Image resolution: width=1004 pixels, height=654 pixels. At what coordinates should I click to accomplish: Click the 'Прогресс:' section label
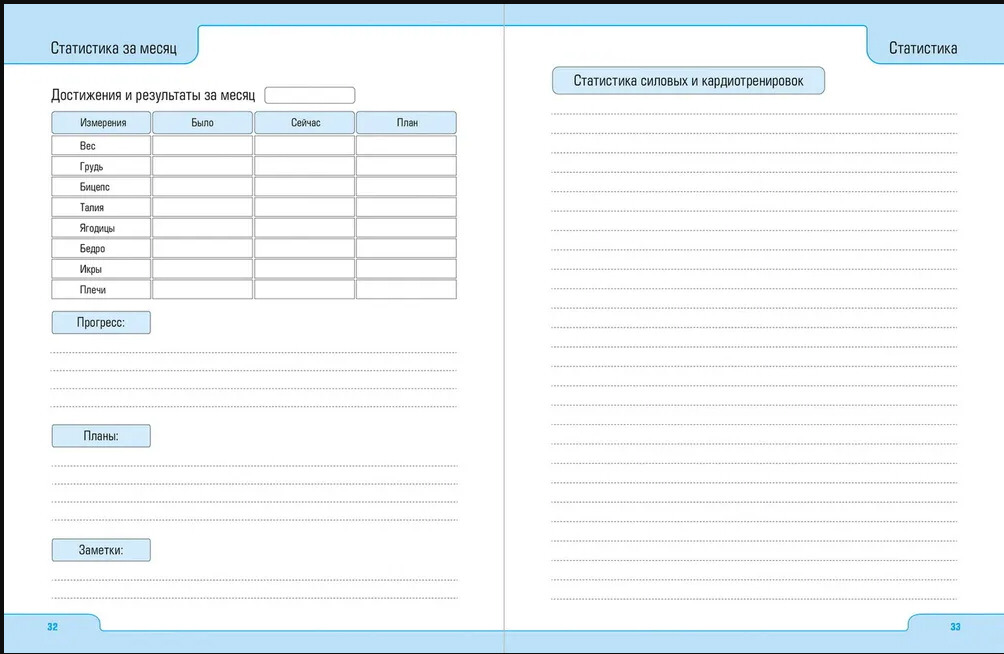tap(100, 322)
